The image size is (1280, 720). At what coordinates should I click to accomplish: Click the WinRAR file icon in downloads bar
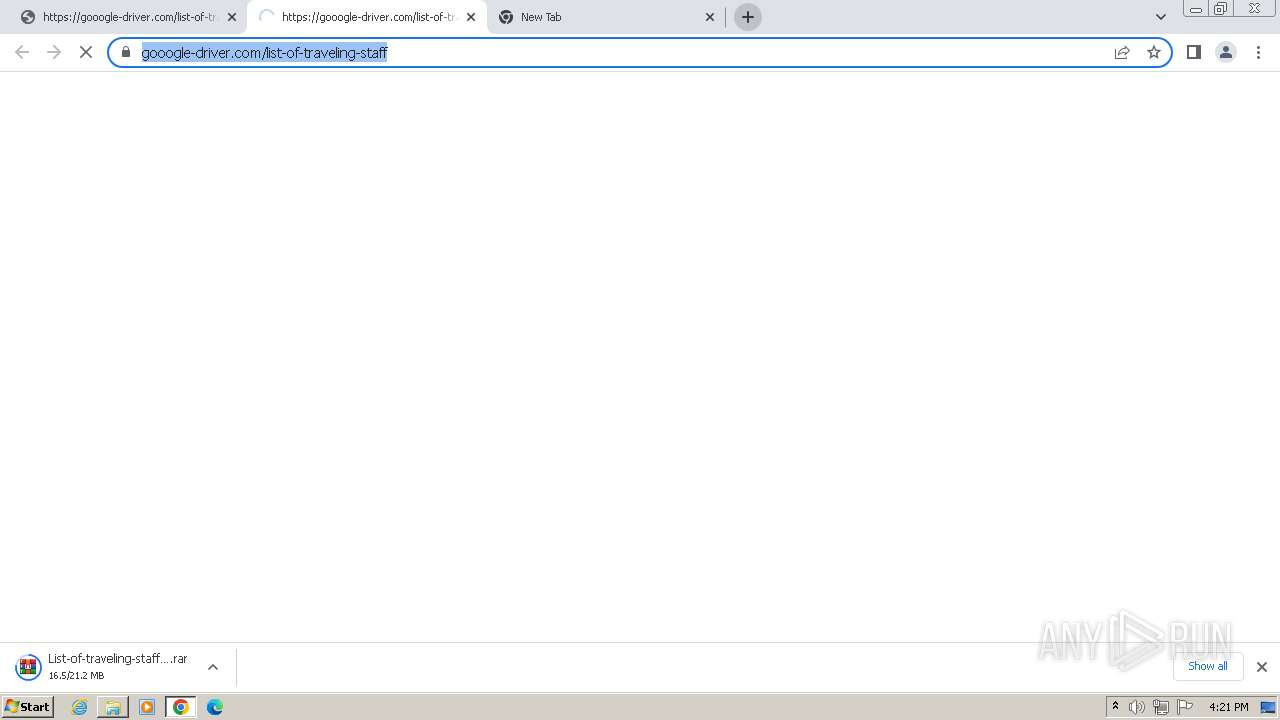pos(28,667)
